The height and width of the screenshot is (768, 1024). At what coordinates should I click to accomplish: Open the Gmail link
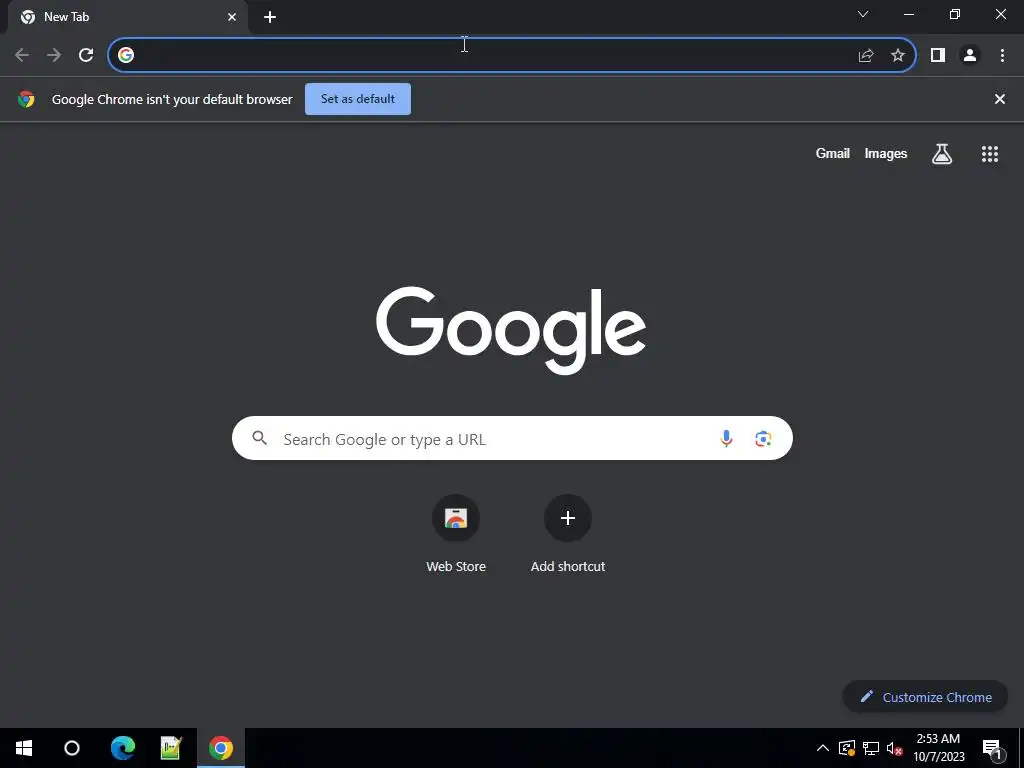tap(833, 153)
